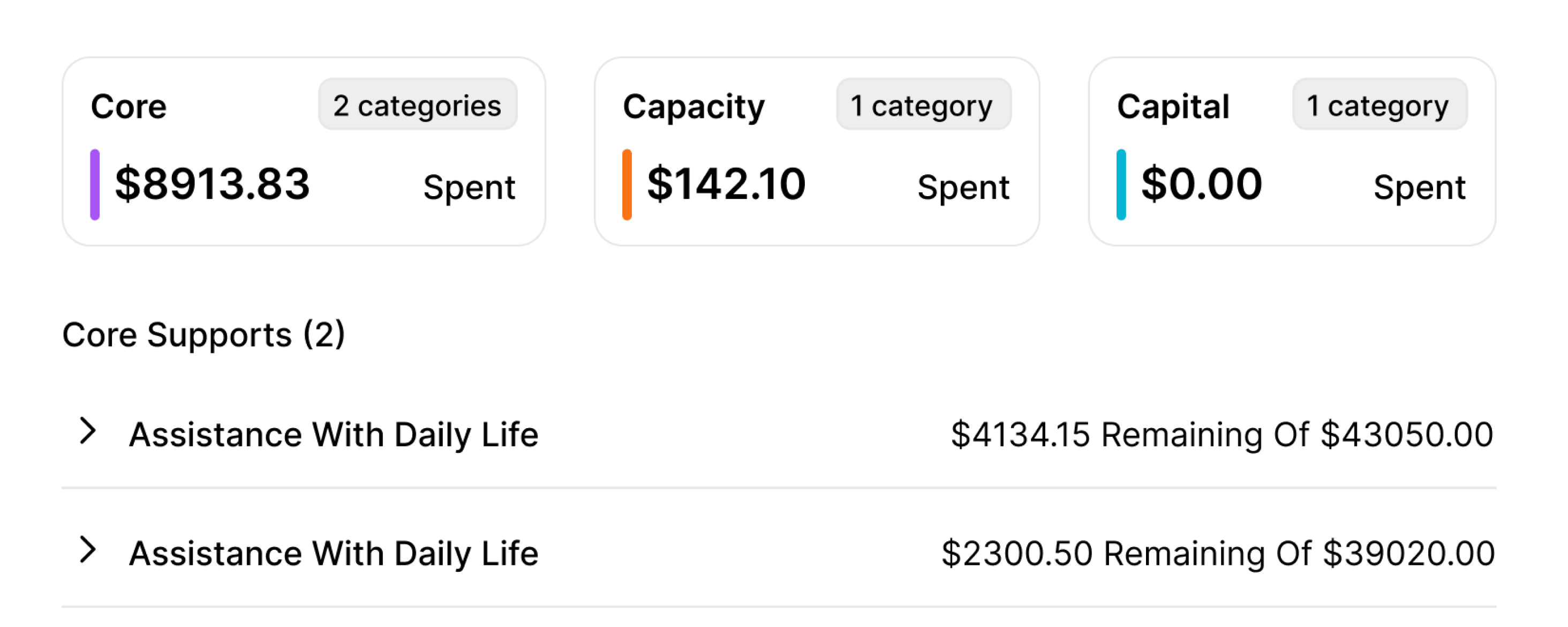Screen dimensions: 1568x627
Task: Click the cyan bar in Capital card
Action: (1121, 184)
